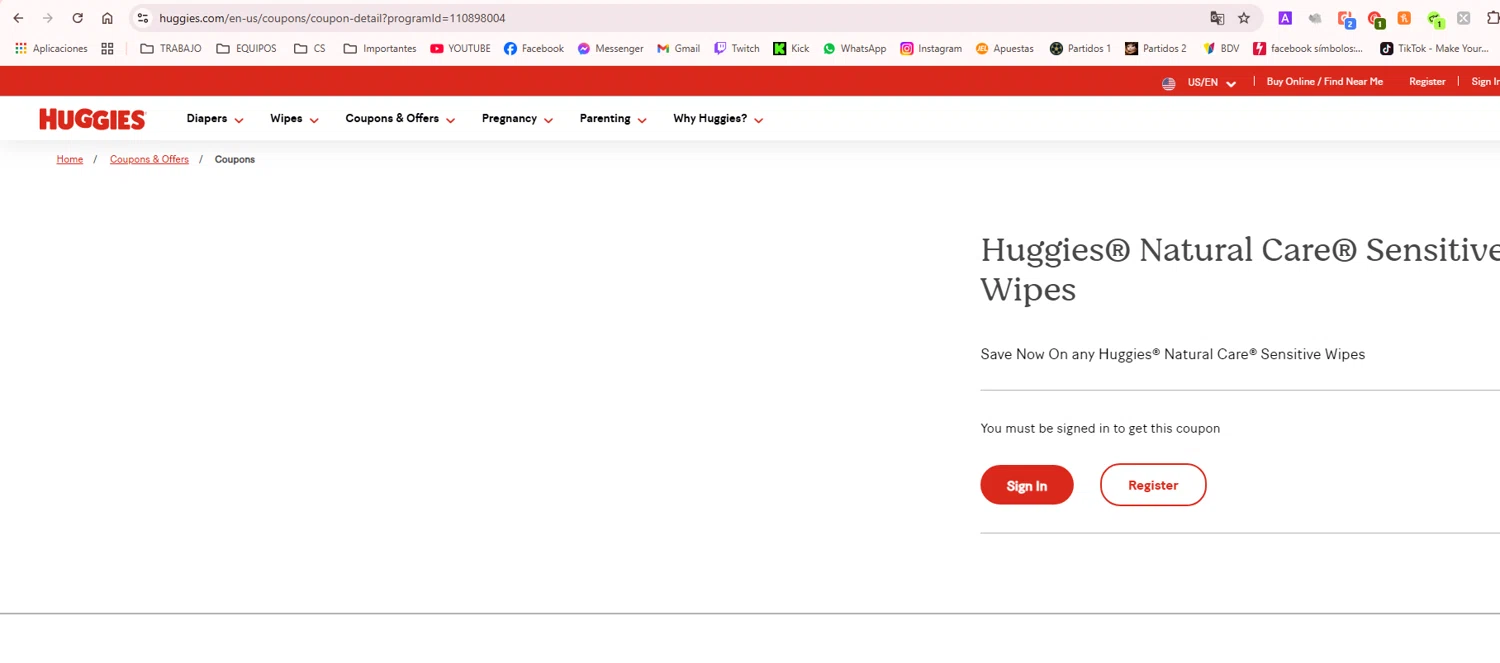Expand the Wipes menu
Screen dimensions: 1500x663
click(x=294, y=119)
